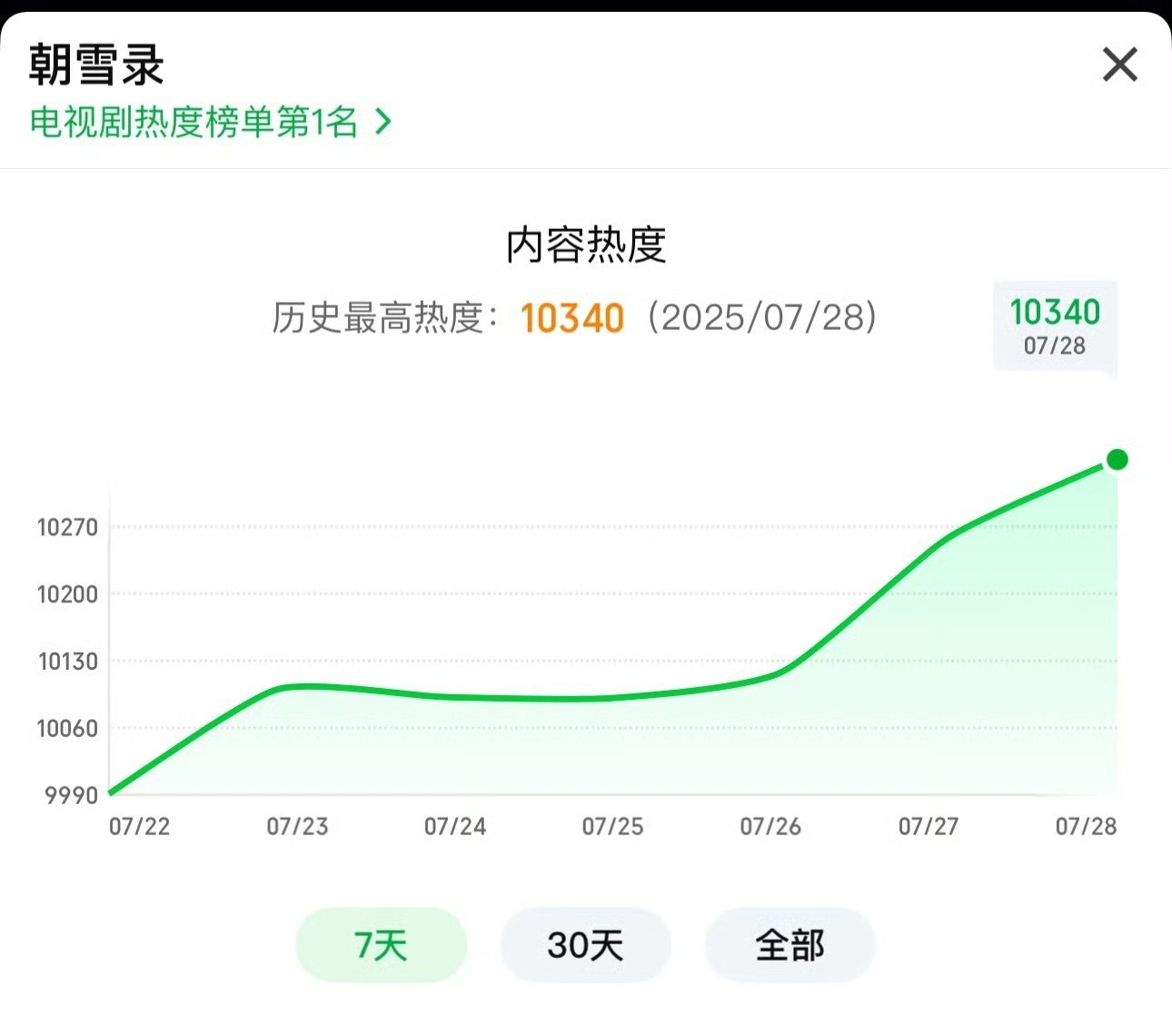Click the orange 10340 peak value
The image size is (1172, 1036).
572,318
